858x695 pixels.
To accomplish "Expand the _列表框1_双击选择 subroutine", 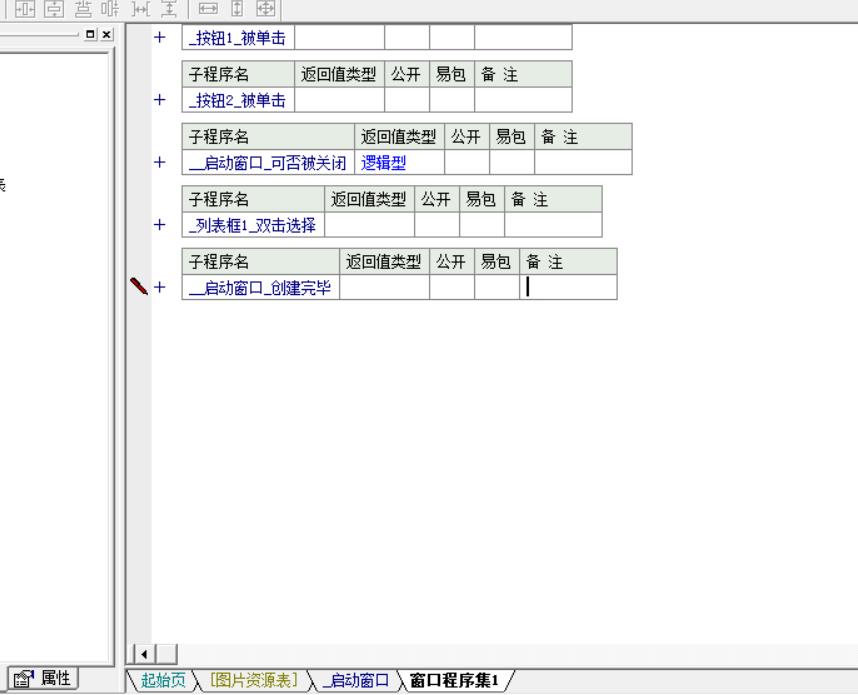I will tap(159, 224).
